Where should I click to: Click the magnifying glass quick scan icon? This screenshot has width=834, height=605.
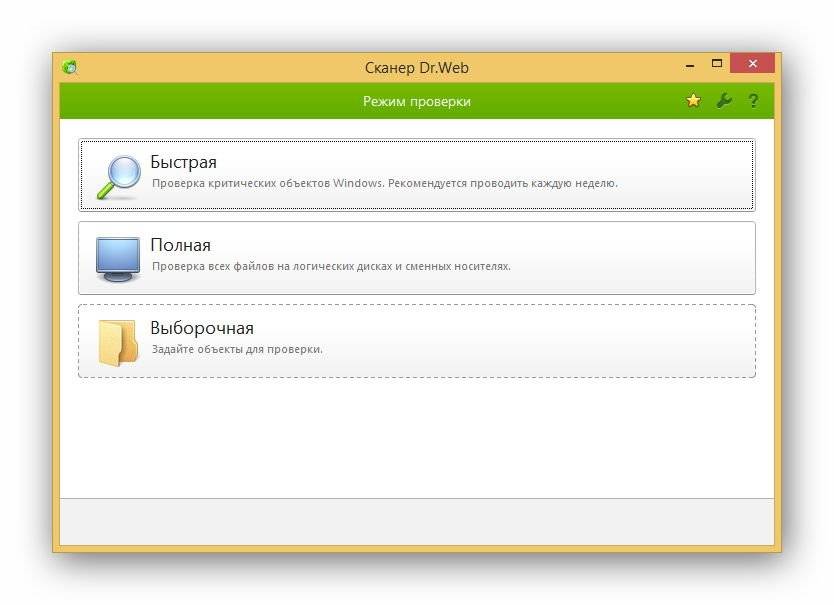(x=119, y=177)
